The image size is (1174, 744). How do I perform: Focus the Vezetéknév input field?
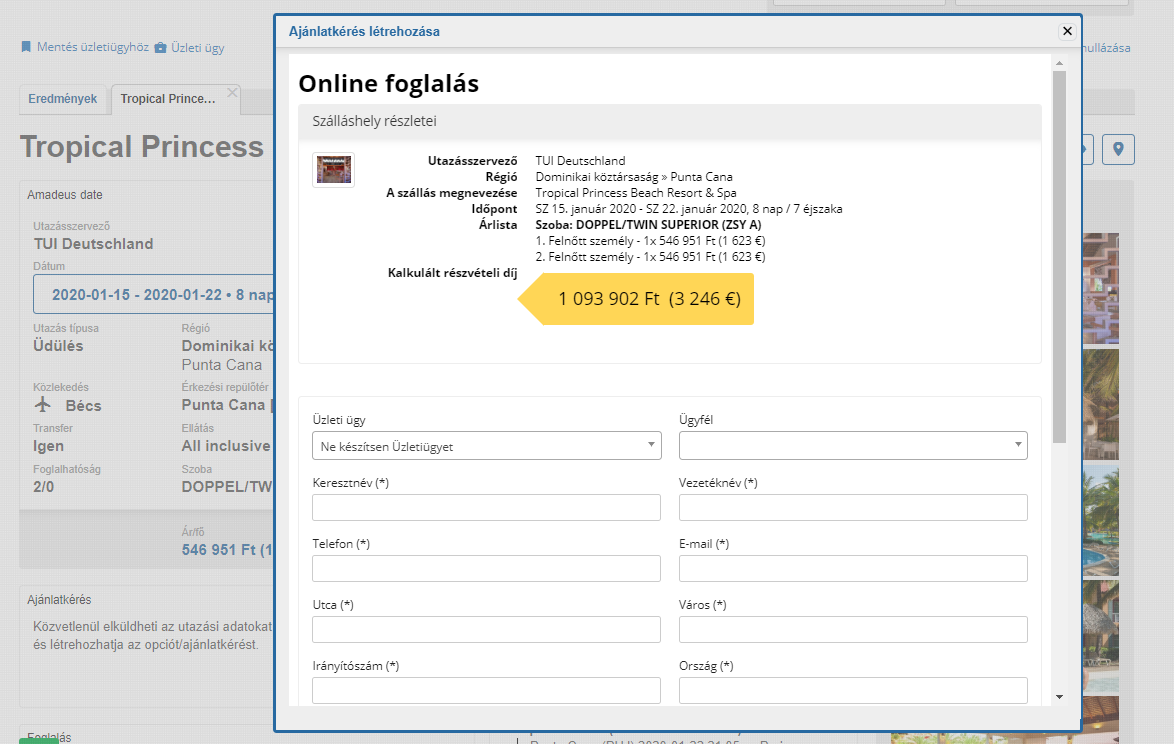pyautogui.click(x=853, y=507)
